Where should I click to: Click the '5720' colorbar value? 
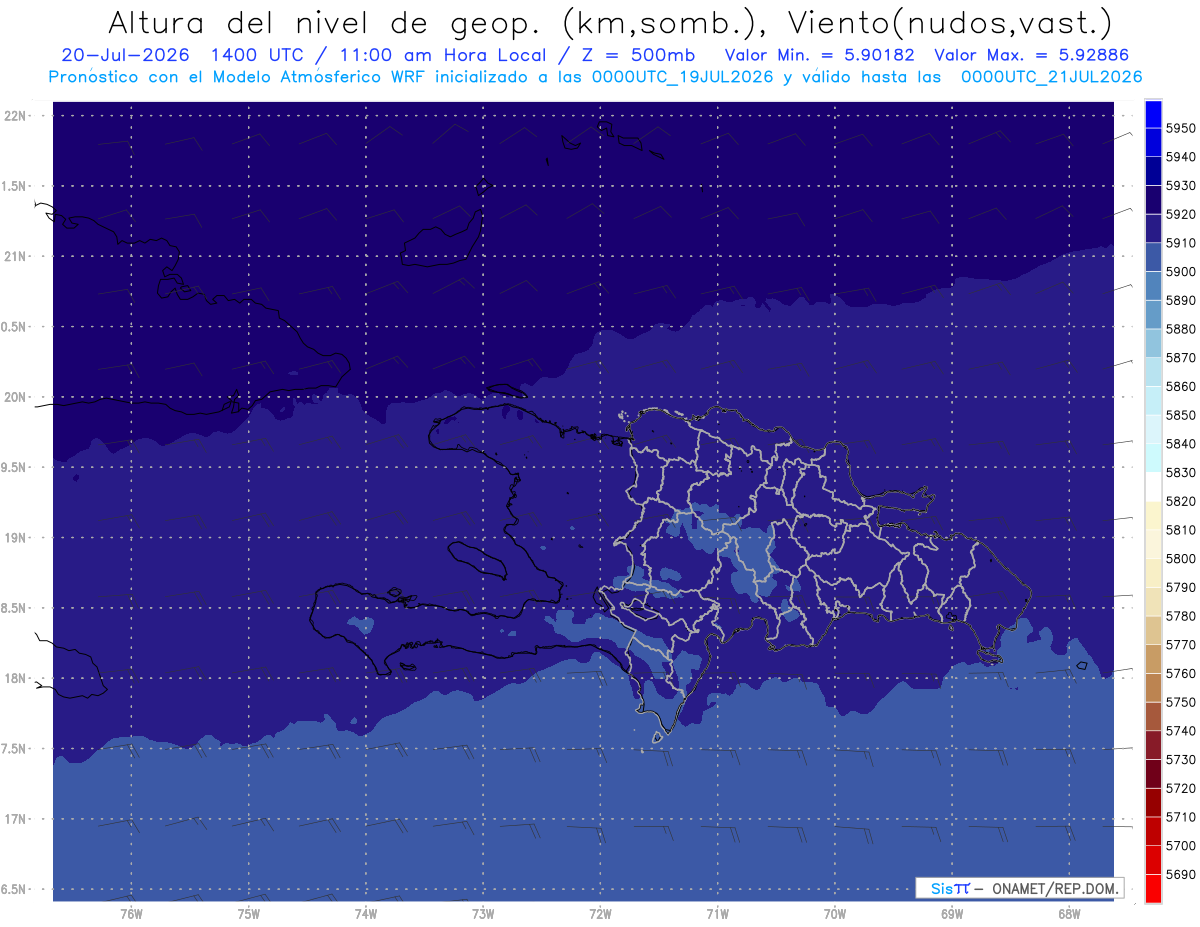tap(1181, 788)
